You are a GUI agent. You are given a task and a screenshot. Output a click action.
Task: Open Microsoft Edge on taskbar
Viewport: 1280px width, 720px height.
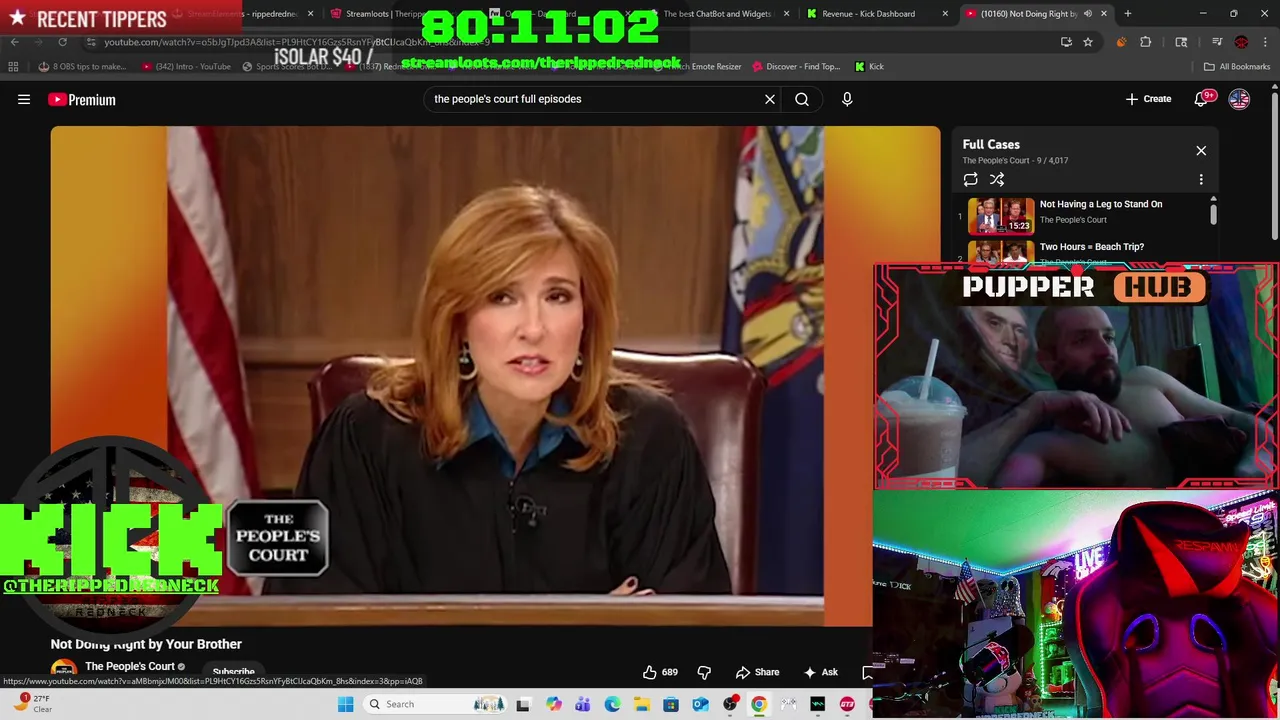pyautogui.click(x=612, y=704)
